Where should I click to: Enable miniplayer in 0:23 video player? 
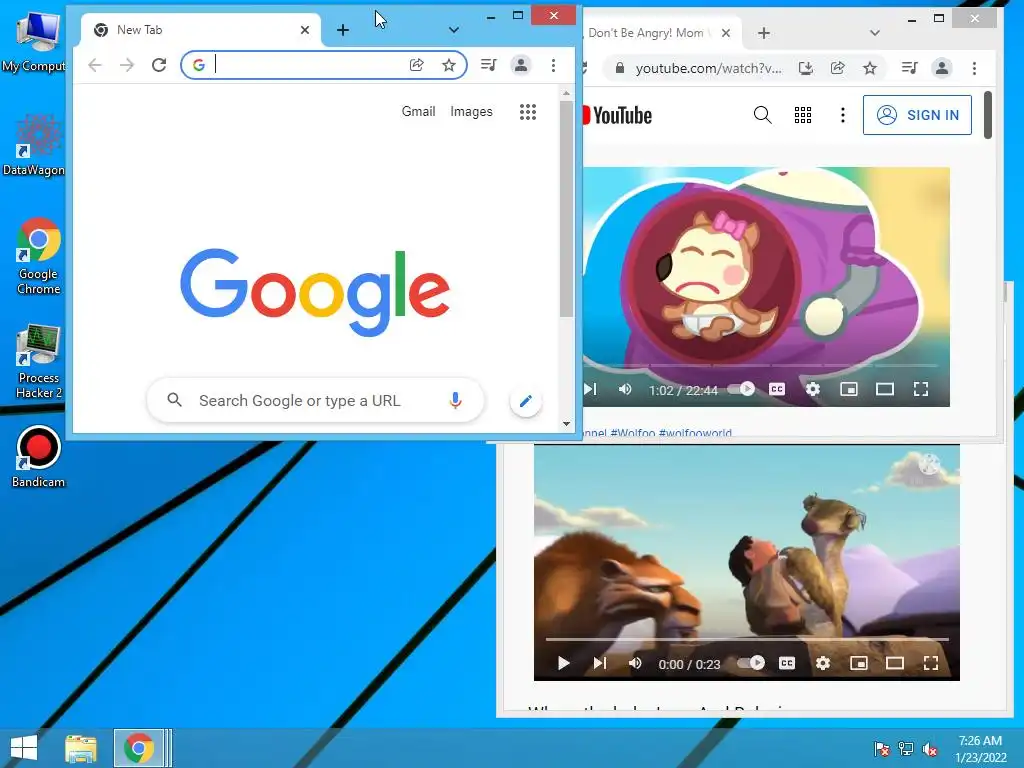[859, 664]
